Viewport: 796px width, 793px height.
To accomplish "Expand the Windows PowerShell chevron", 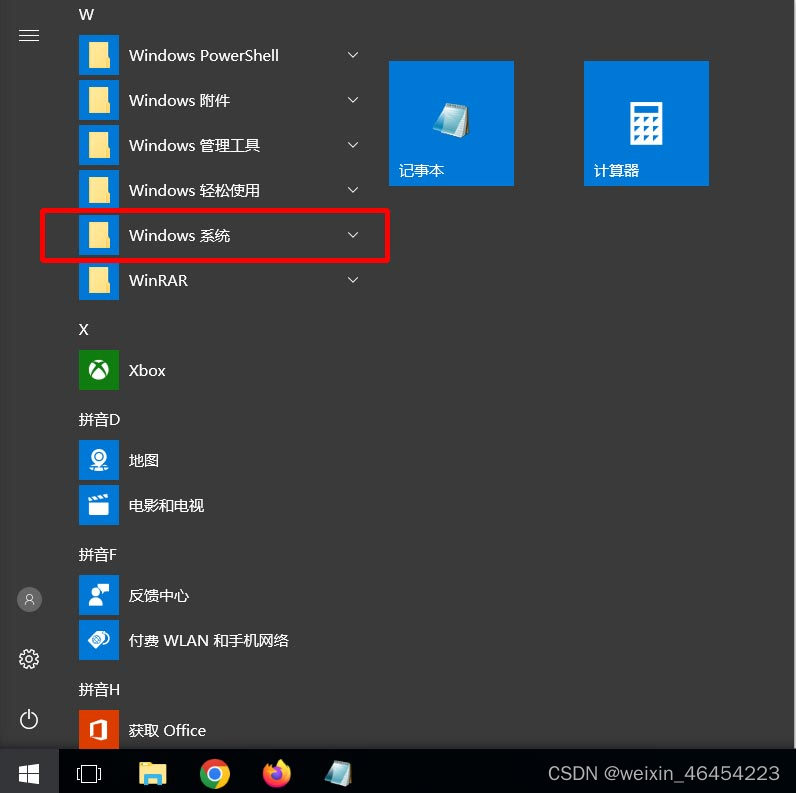I will coord(353,55).
